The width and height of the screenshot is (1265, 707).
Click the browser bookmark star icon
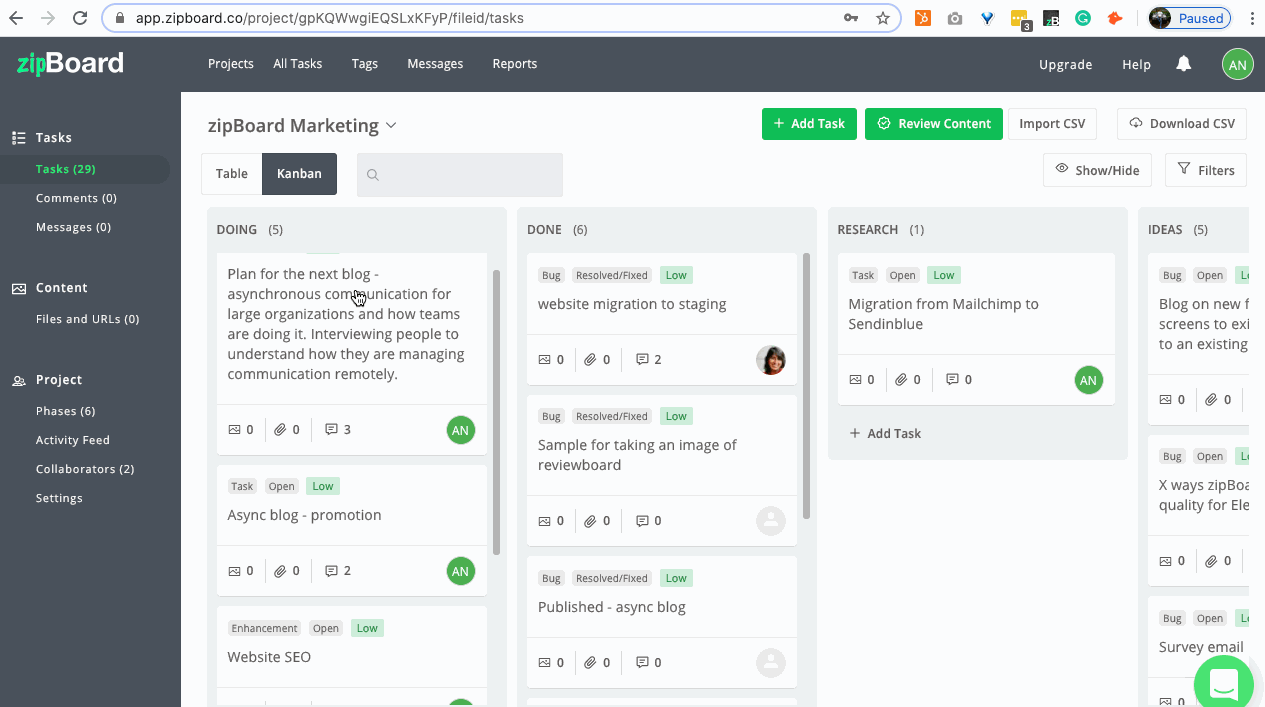pos(882,18)
